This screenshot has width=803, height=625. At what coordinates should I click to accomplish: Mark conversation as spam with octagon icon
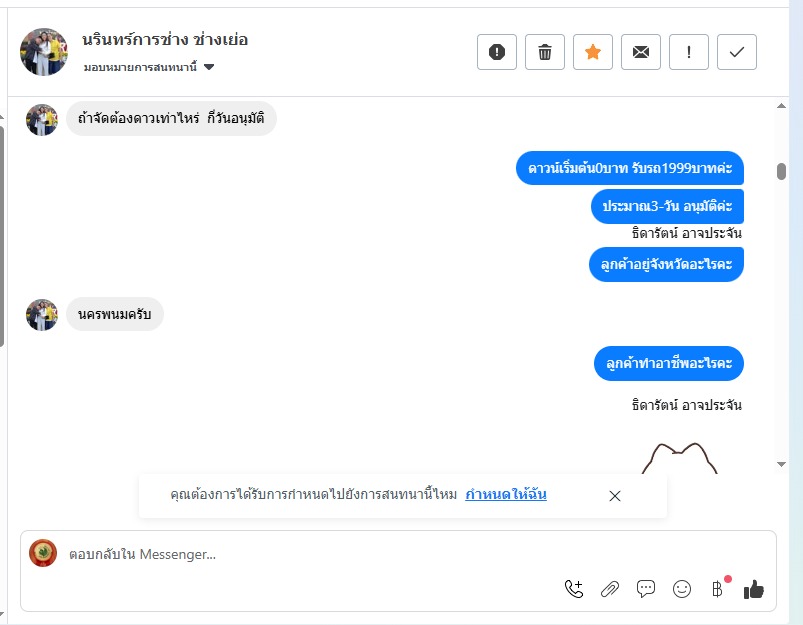coord(497,52)
